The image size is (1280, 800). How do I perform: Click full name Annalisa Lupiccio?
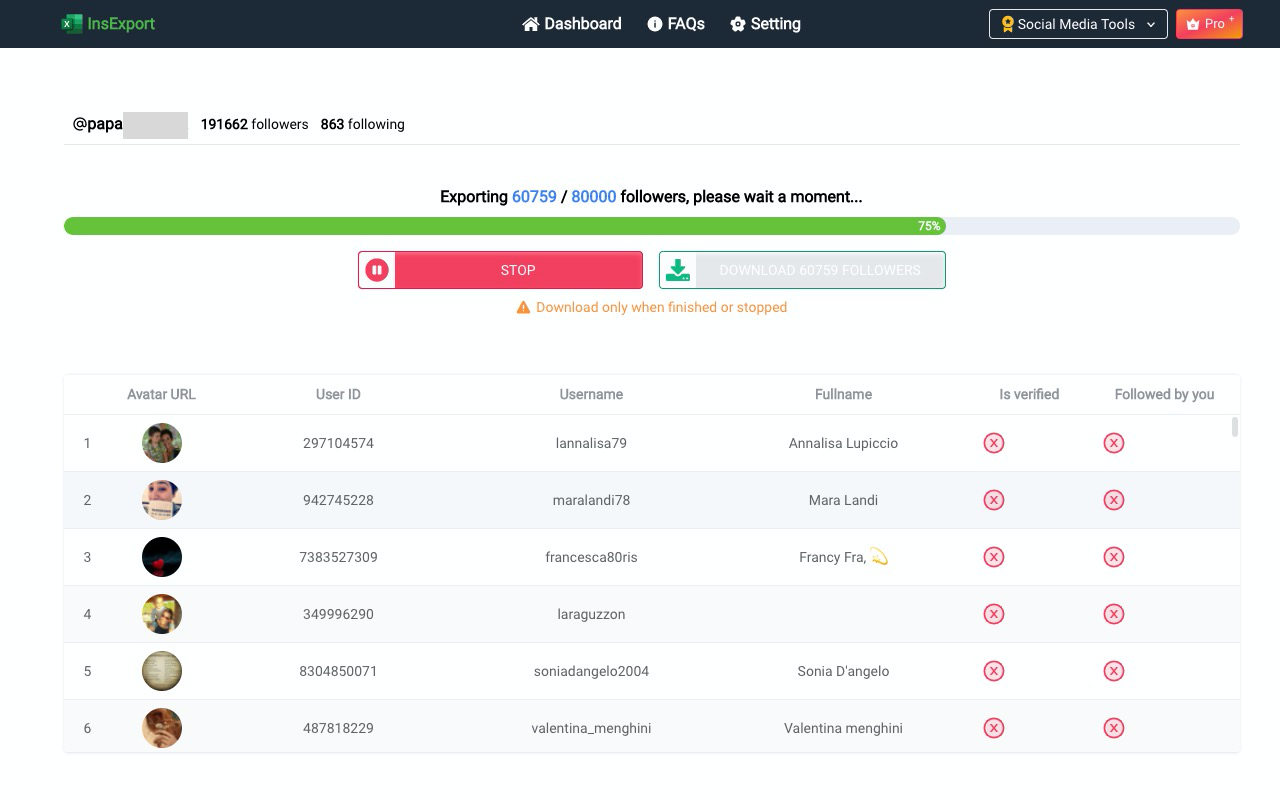[843, 443]
